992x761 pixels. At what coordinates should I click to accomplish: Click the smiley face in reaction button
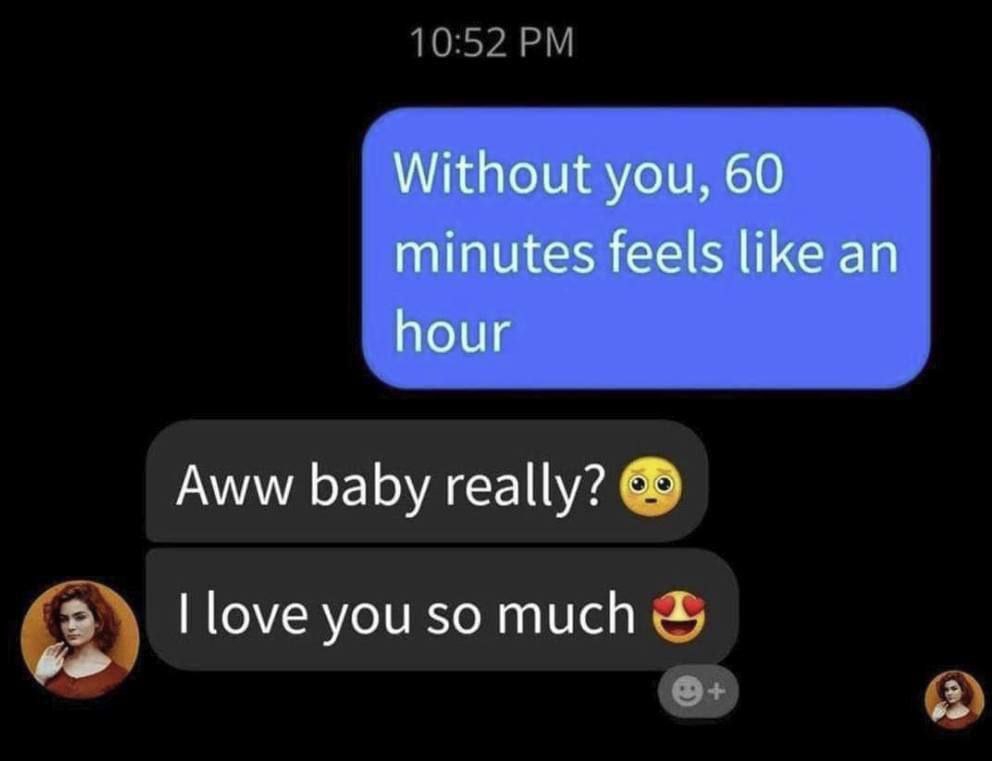(x=687, y=693)
